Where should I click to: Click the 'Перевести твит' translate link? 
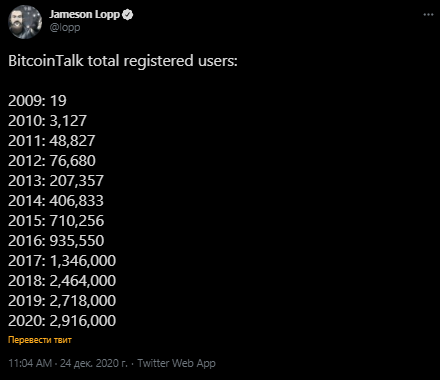40,340
